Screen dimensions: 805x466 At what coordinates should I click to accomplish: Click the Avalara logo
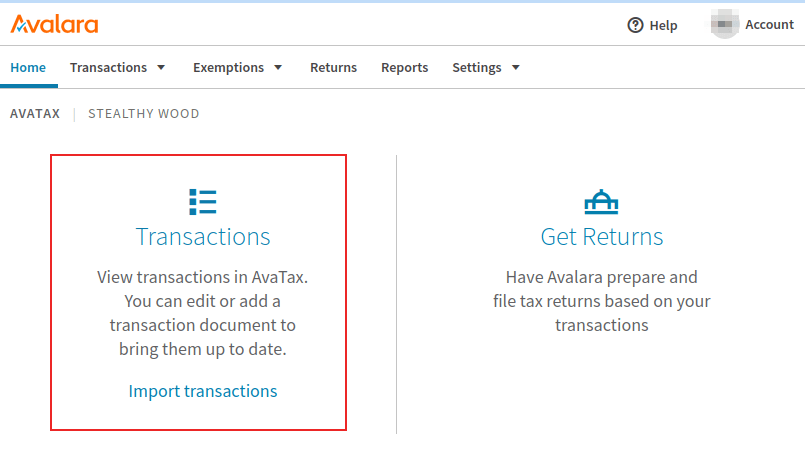(x=54, y=24)
